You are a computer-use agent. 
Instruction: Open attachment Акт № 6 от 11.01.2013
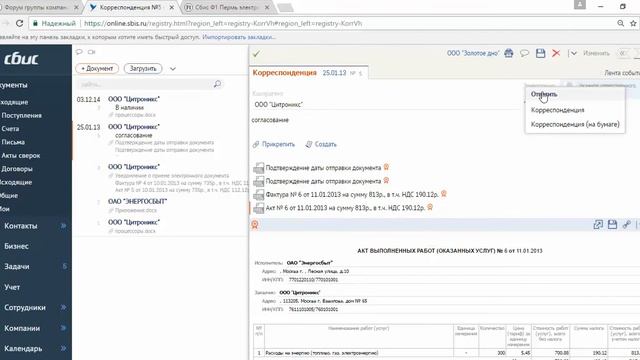tap(345, 208)
